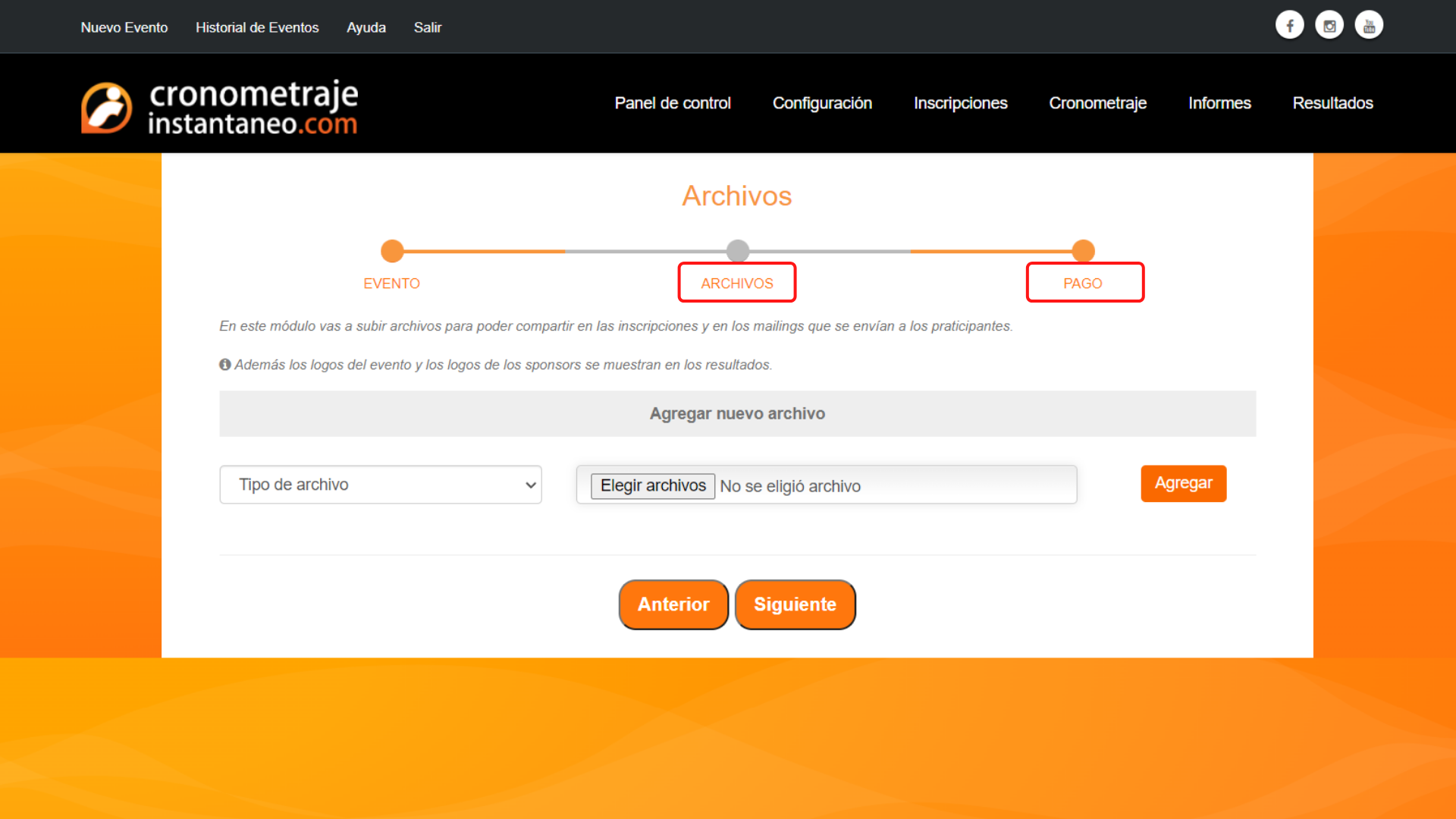This screenshot has width=1456, height=819.
Task: Click the EVENTO step circle
Action: 392,250
